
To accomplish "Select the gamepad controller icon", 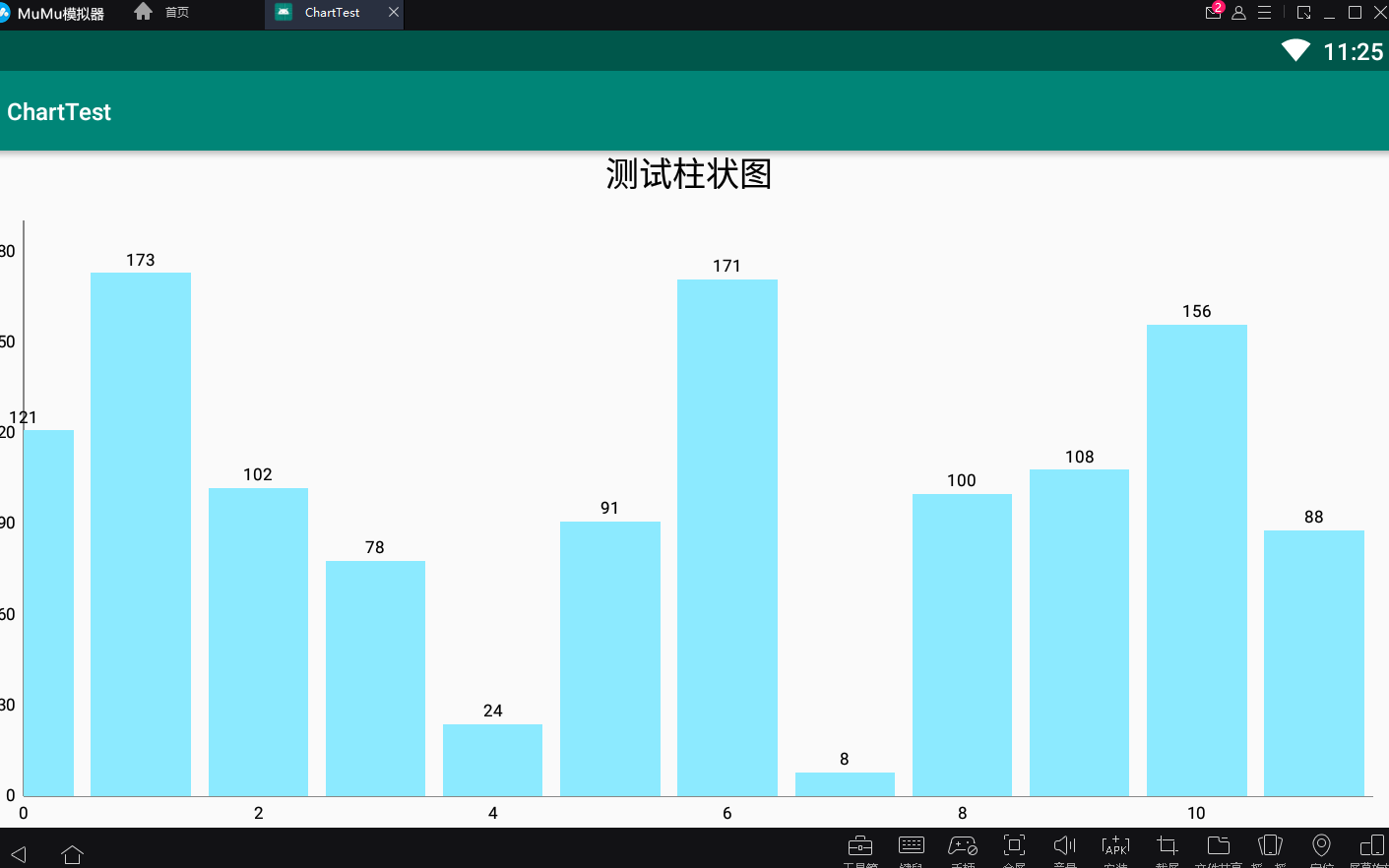I will (963, 846).
